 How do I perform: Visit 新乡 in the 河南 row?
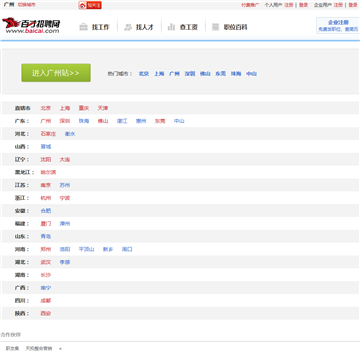tap(108, 249)
